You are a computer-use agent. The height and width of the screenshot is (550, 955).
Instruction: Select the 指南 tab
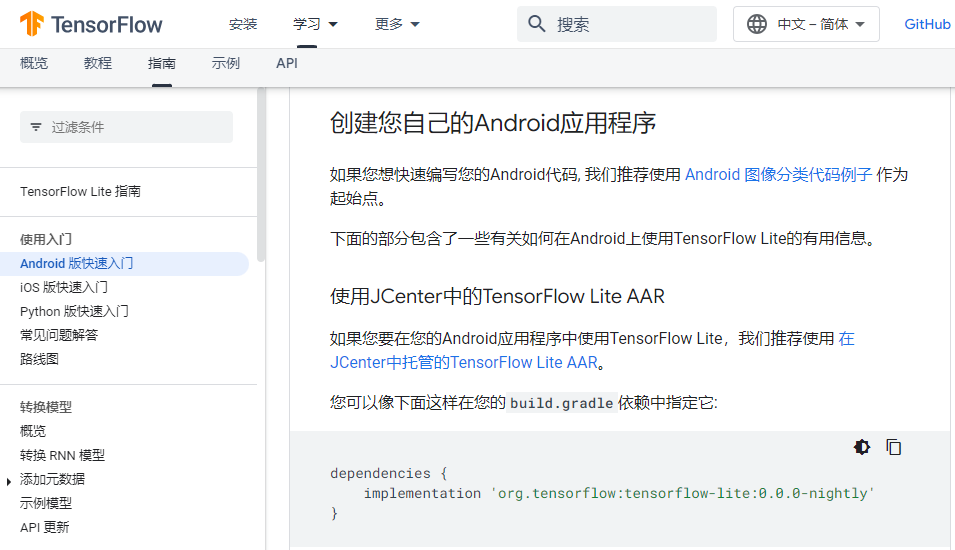coord(161,63)
